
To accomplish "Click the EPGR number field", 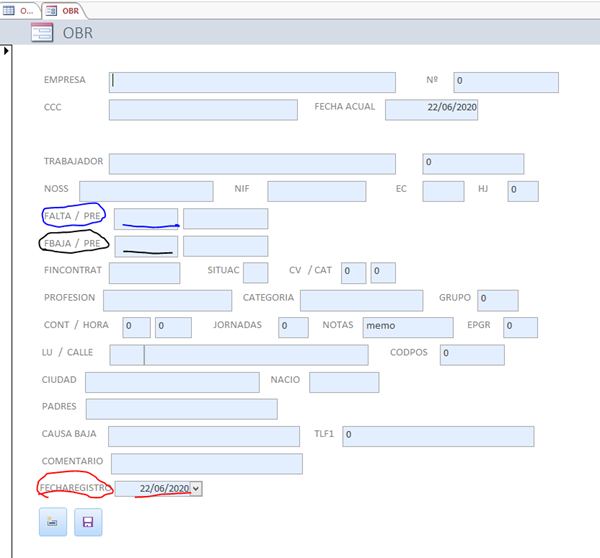I will [520, 328].
